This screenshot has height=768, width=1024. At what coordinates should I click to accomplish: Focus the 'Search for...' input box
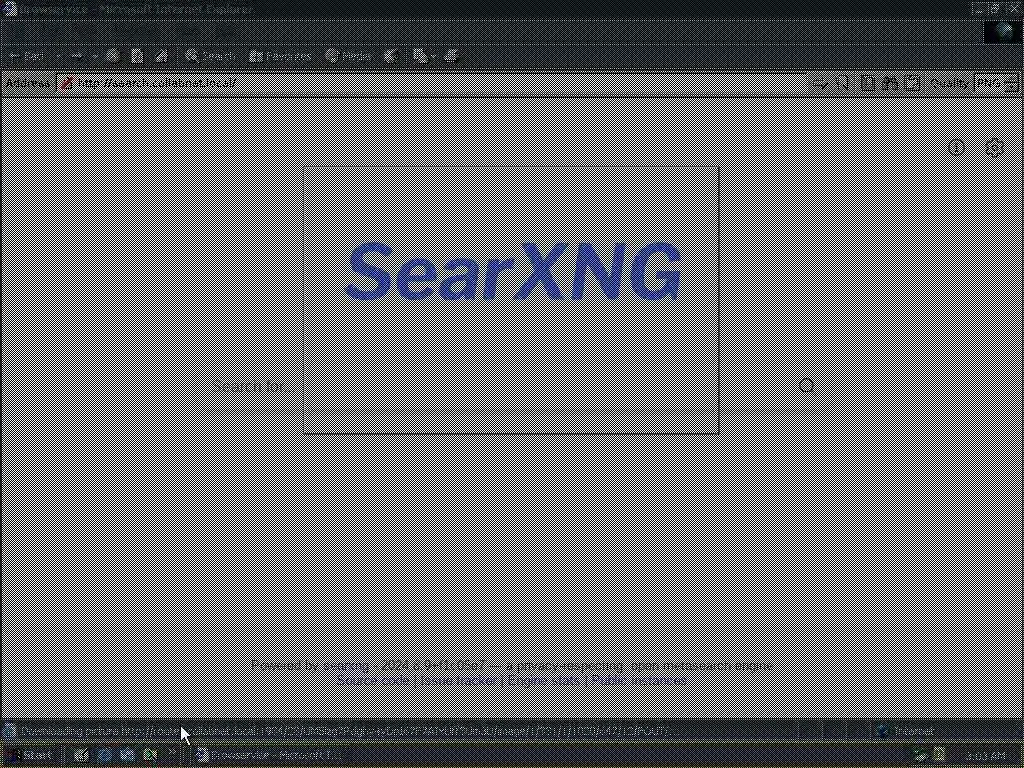pos(496,386)
